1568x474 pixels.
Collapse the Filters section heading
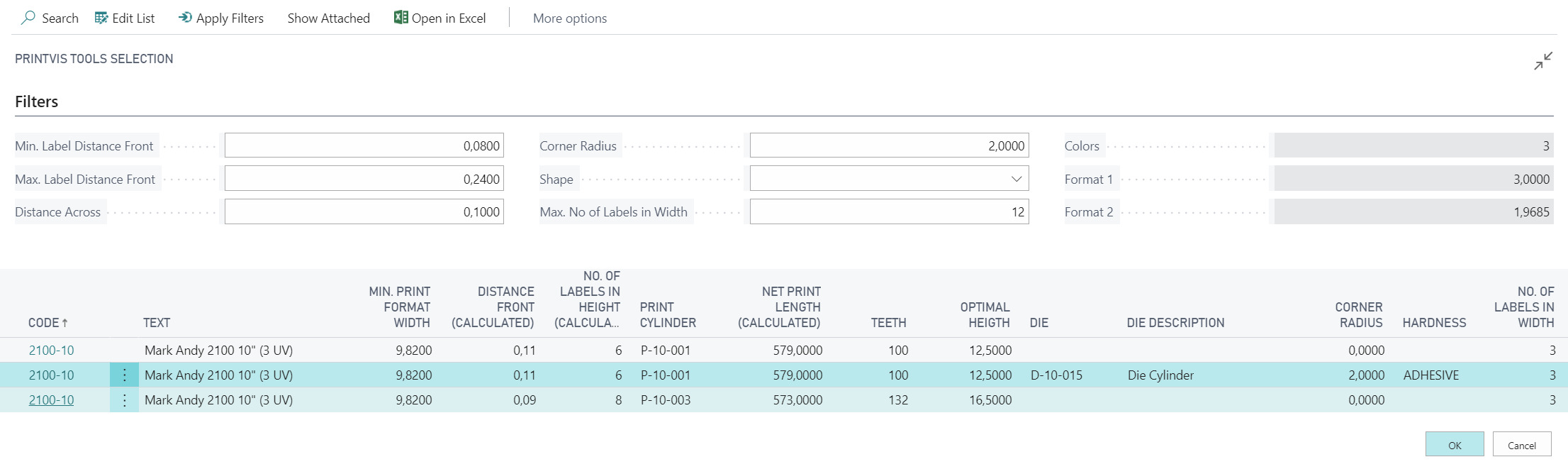tap(37, 101)
